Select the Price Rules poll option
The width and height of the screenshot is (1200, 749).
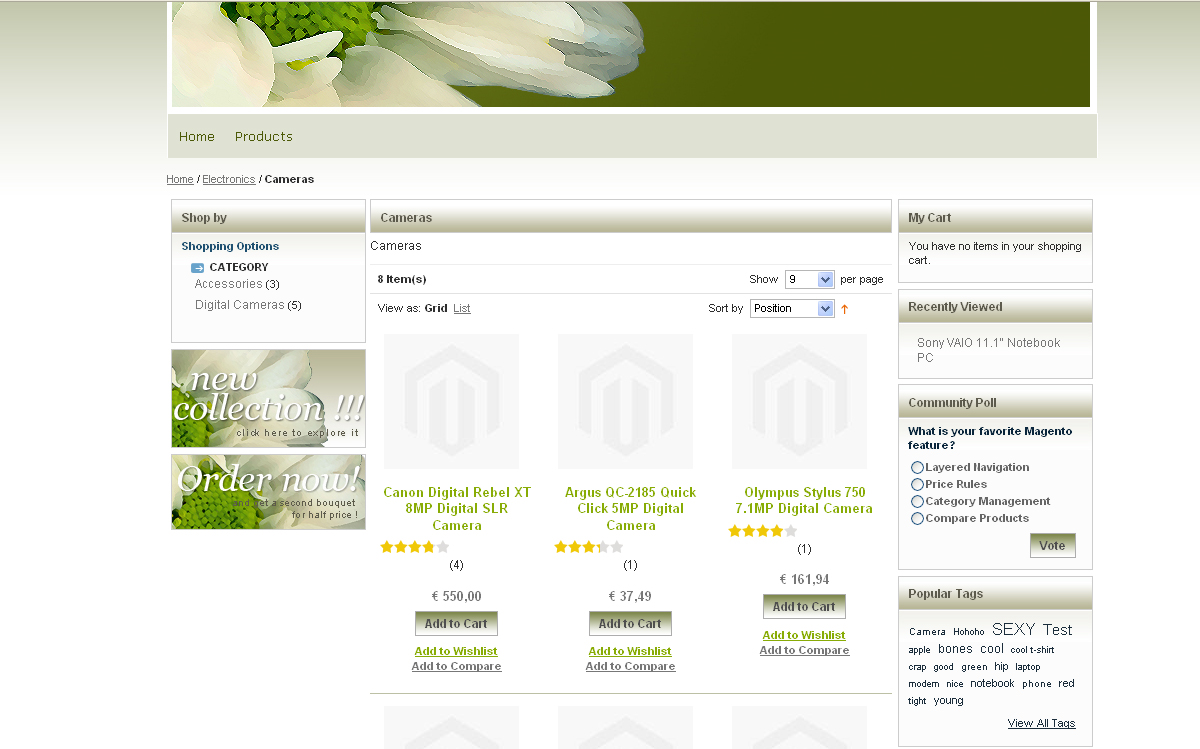pyautogui.click(x=917, y=485)
